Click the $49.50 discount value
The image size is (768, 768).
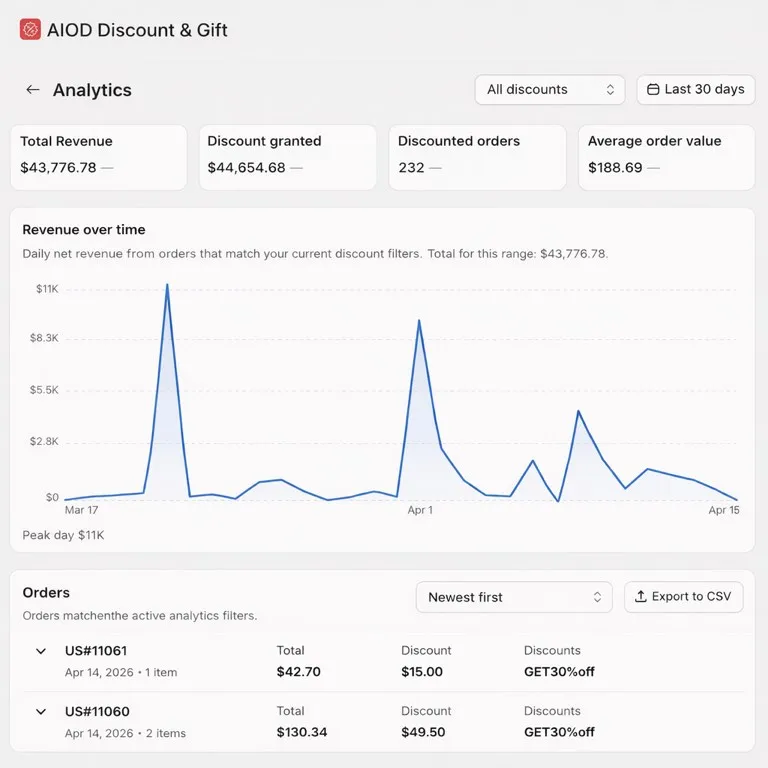click(423, 732)
